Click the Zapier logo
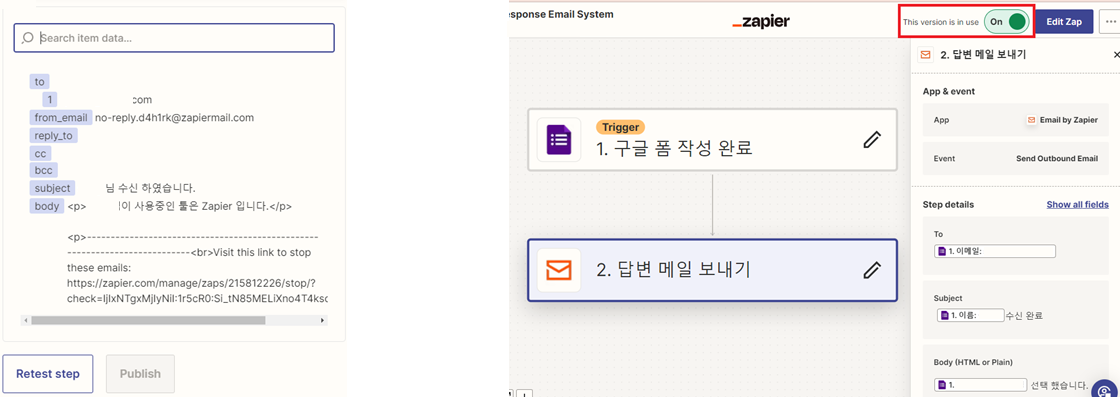The image size is (1120, 397). [x=761, y=22]
